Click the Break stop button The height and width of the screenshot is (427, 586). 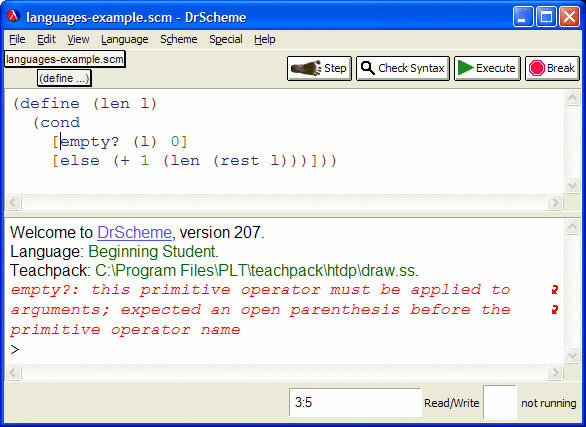pyautogui.click(x=552, y=68)
